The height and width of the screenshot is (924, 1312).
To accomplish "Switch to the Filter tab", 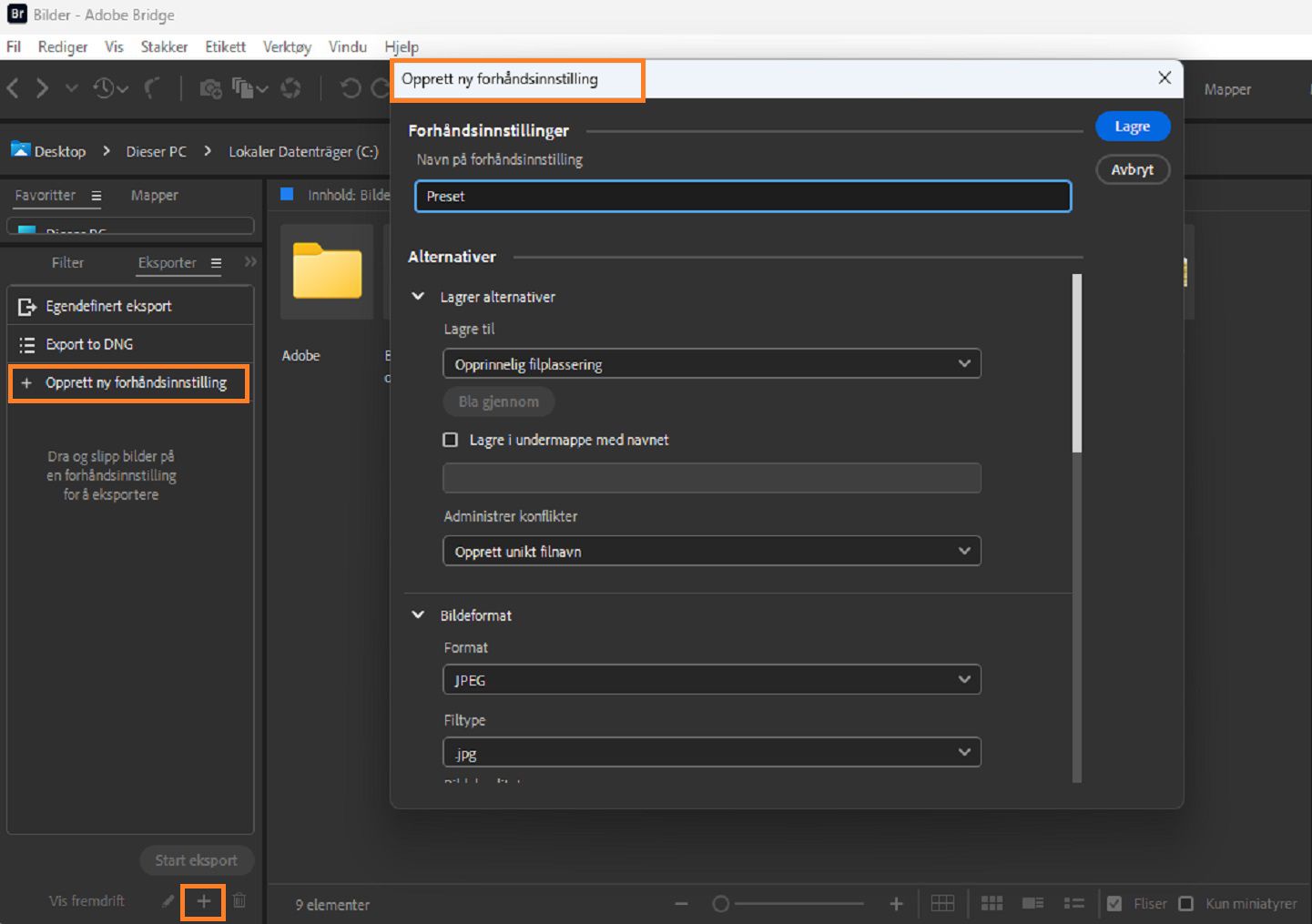I will pos(67,263).
